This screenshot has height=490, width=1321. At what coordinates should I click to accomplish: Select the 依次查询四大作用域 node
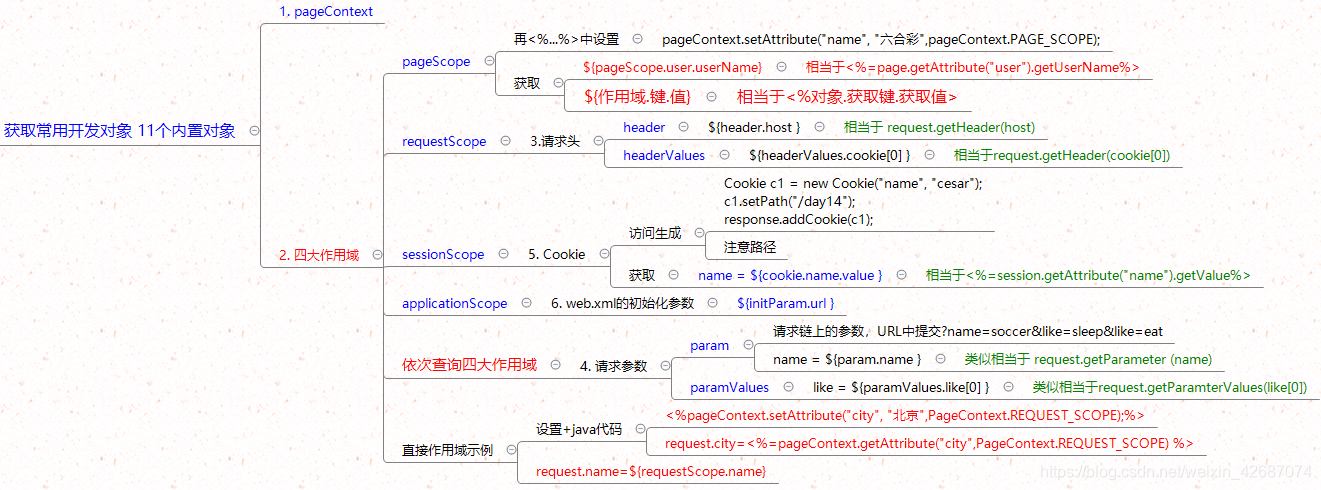pyautogui.click(x=469, y=365)
